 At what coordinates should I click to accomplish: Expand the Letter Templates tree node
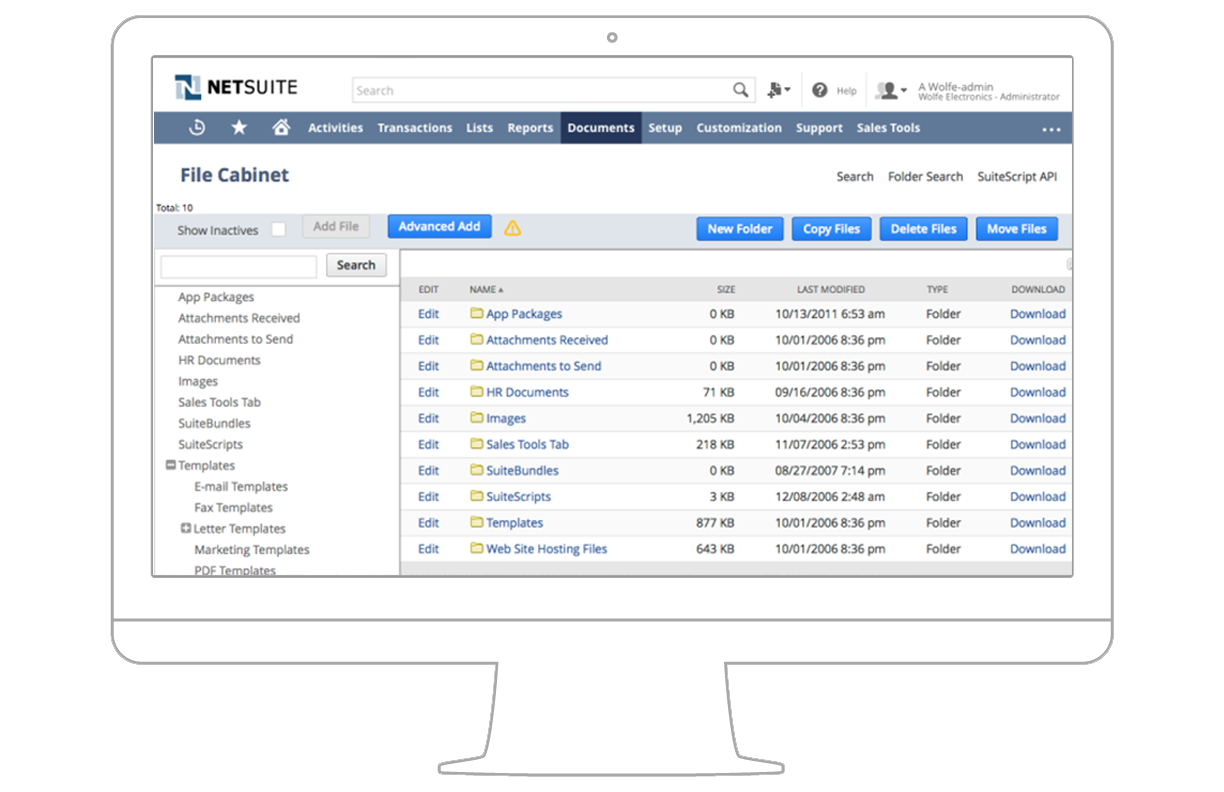point(186,528)
